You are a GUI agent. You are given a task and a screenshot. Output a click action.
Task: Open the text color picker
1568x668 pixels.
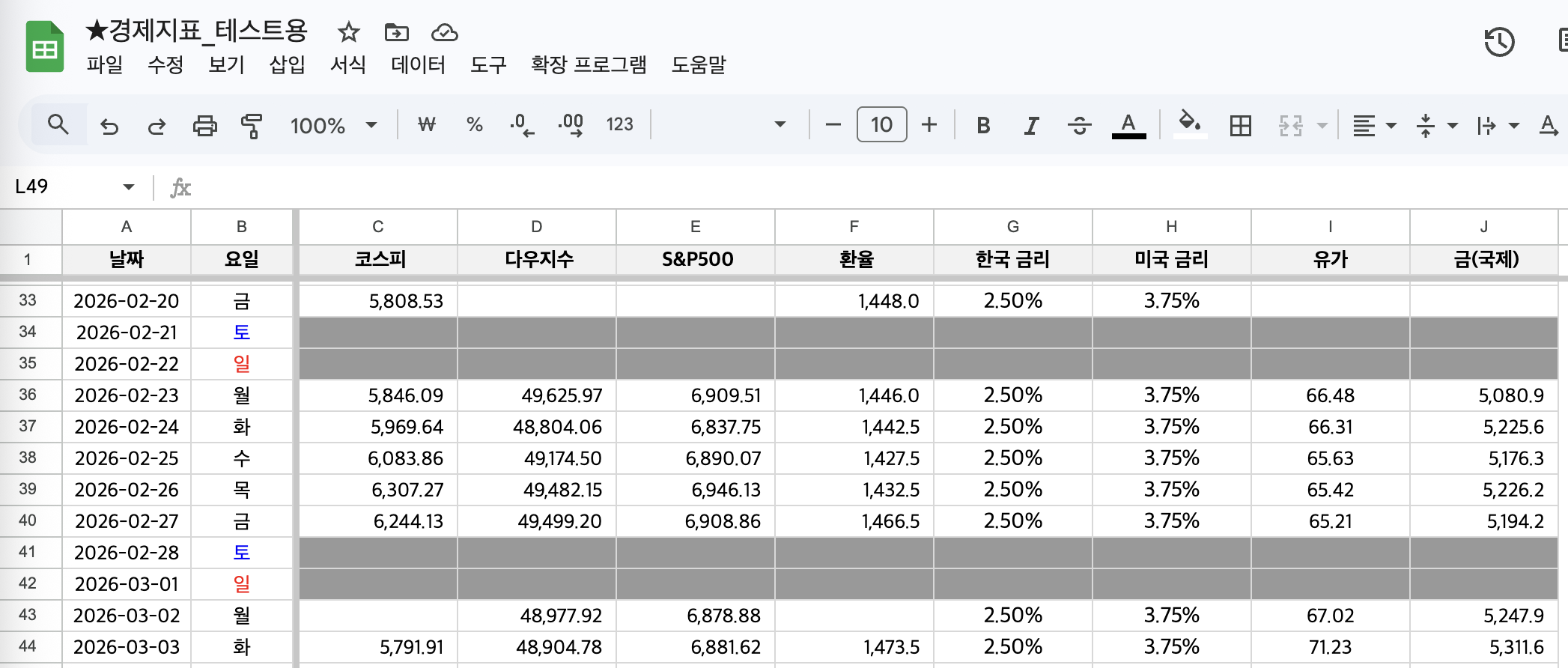point(1128,125)
